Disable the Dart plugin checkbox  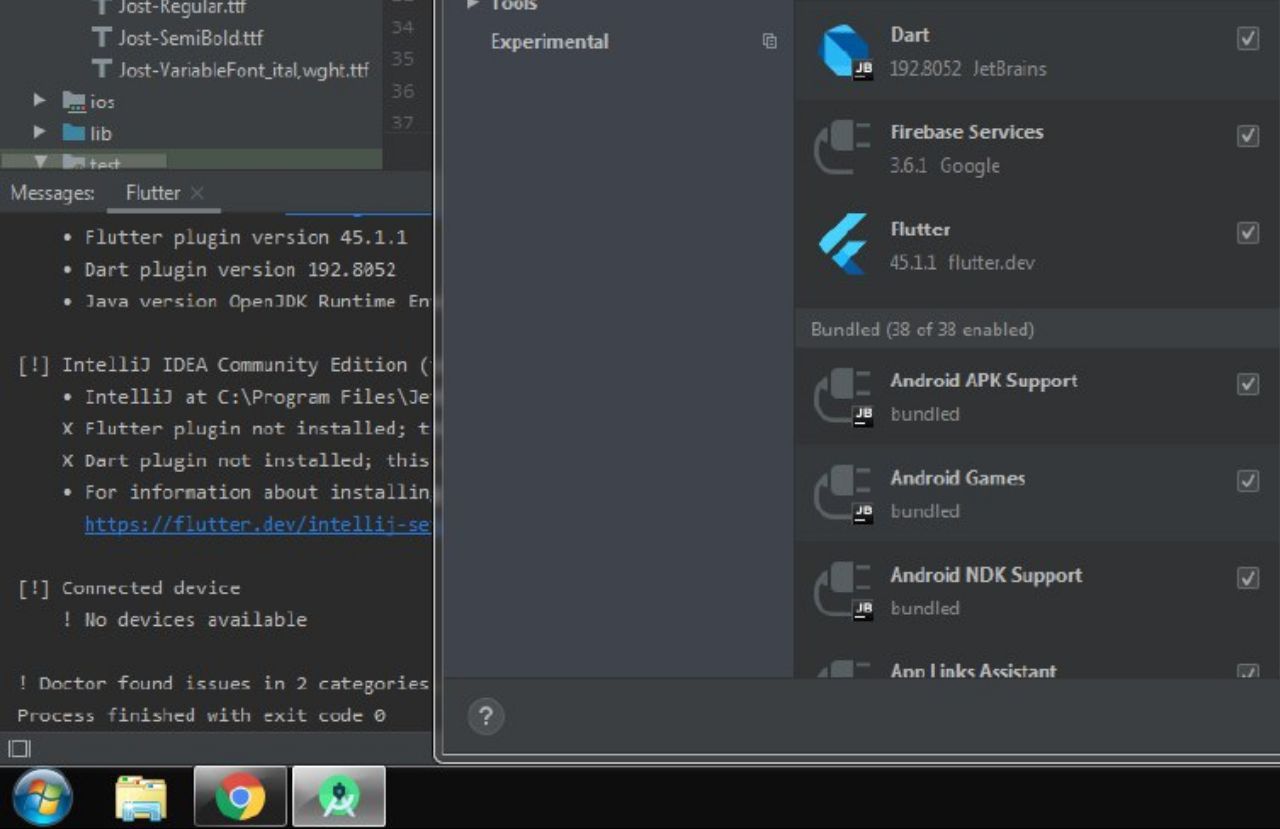1248,39
